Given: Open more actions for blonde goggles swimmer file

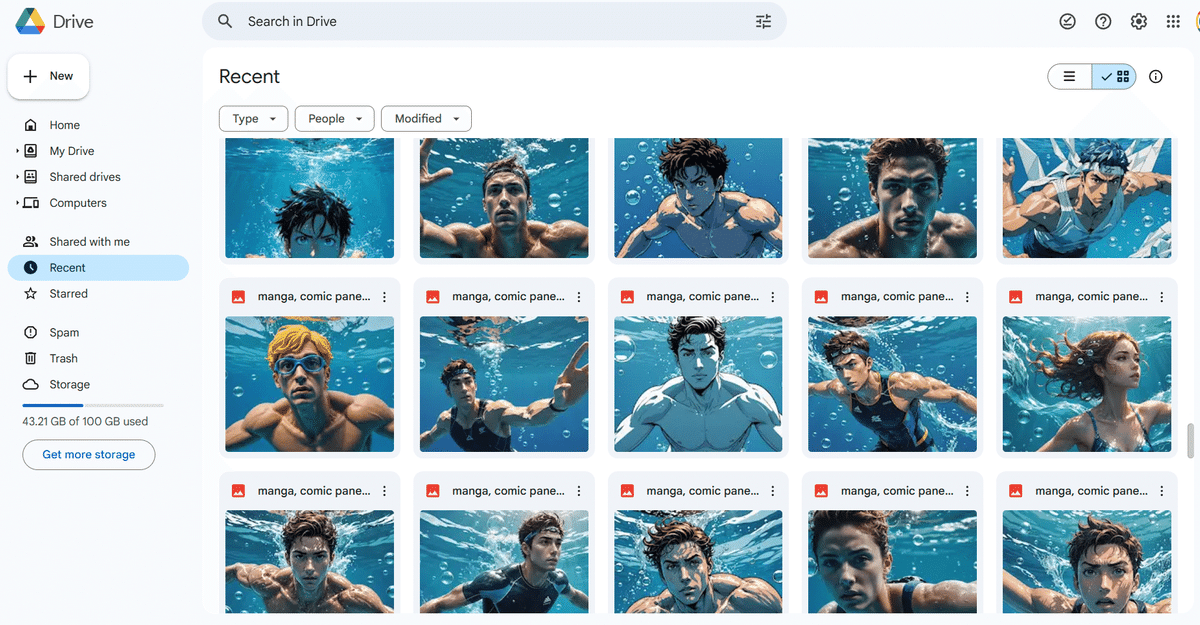Looking at the screenshot, I should click(384, 297).
